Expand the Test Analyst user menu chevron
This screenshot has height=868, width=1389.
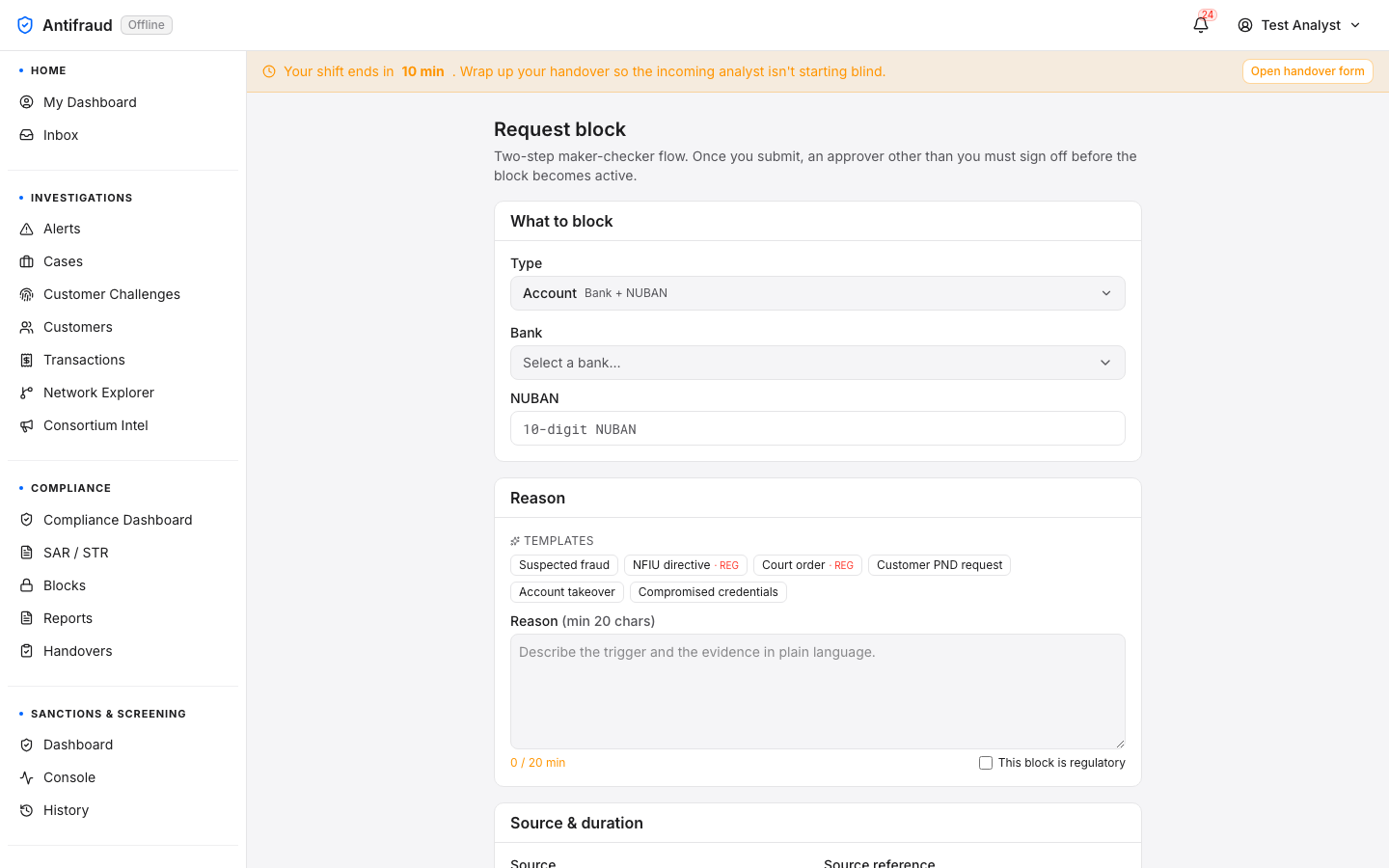coord(1355,25)
